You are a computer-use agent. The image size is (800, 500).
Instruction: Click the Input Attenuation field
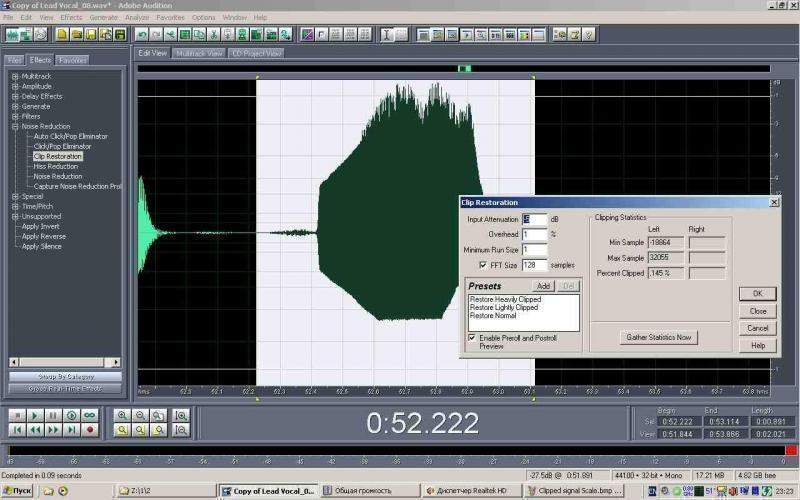(534, 219)
